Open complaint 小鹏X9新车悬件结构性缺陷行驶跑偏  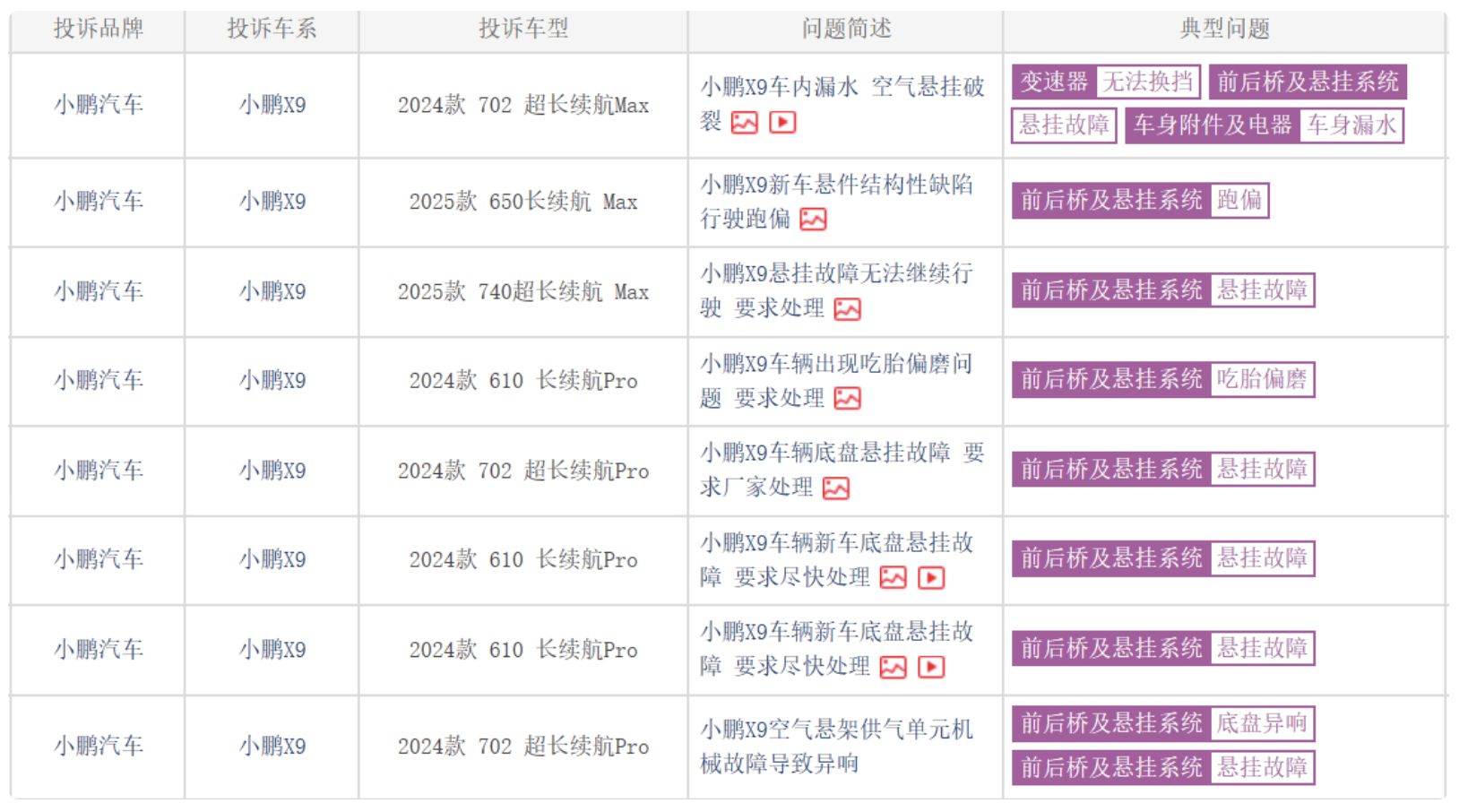[835, 202]
